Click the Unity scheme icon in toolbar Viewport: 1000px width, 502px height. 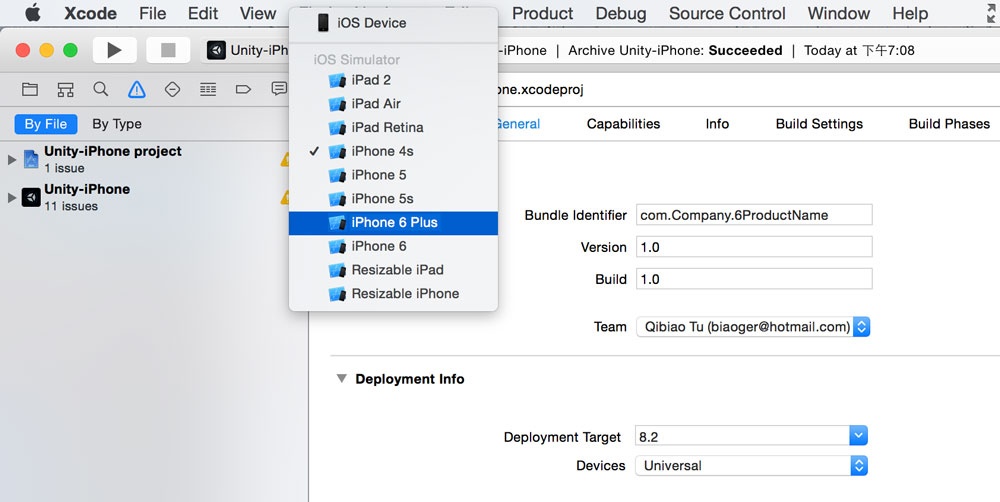click(x=216, y=50)
